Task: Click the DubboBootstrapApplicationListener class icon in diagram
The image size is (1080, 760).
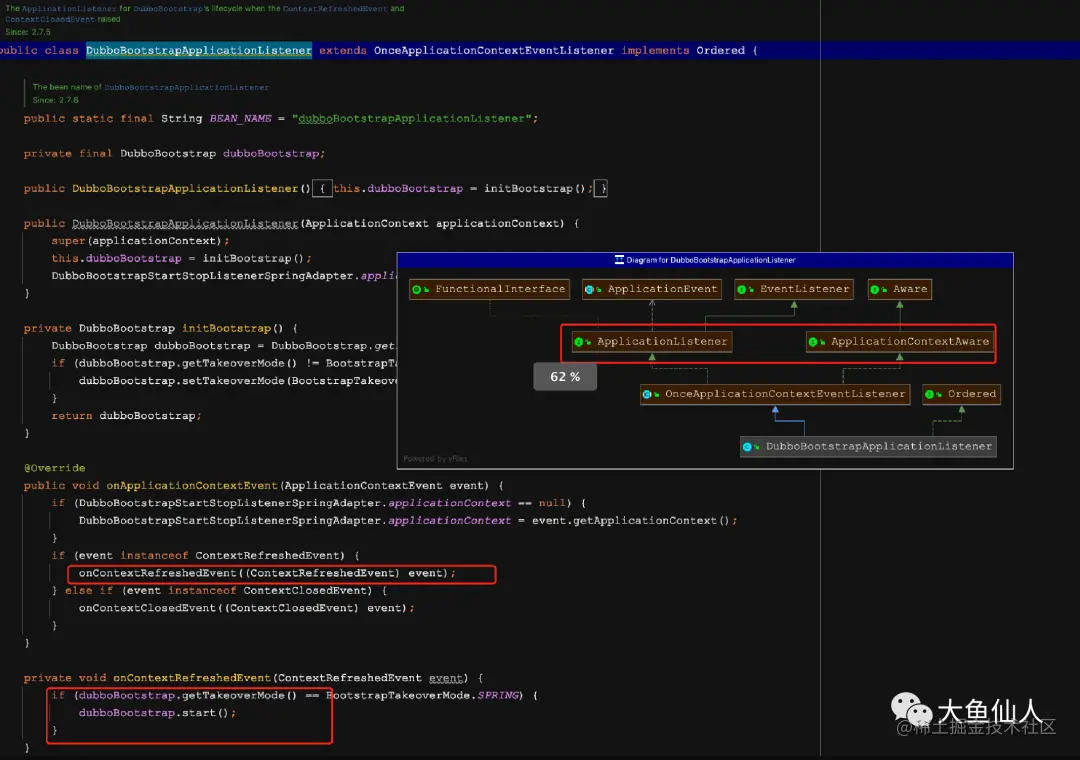Action: [x=748, y=446]
